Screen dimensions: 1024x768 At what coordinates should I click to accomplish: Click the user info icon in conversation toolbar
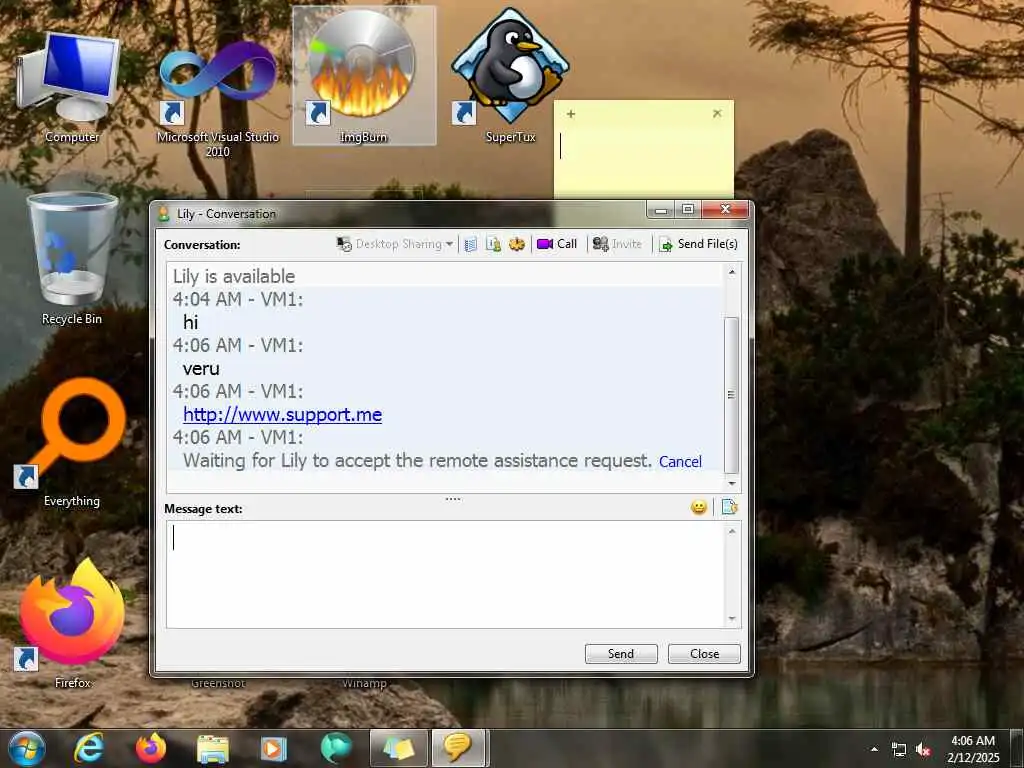click(494, 244)
